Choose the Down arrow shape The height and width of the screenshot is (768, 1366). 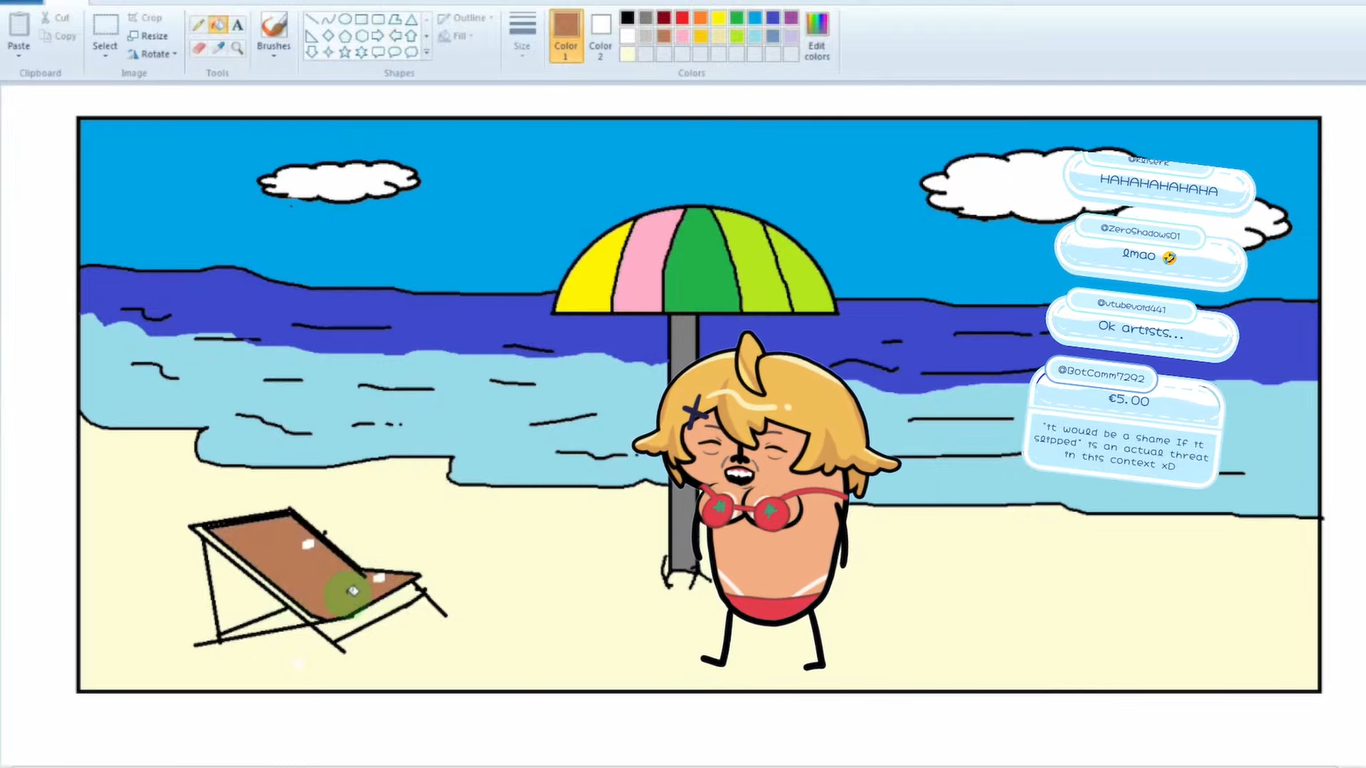pos(311,52)
